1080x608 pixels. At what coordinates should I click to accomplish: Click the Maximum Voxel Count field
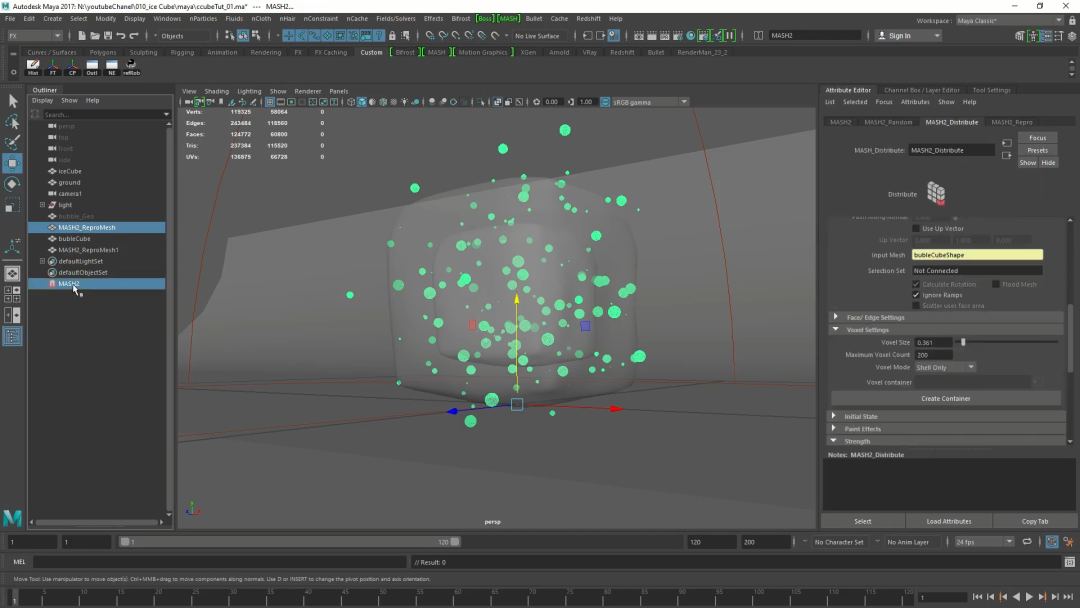point(933,355)
